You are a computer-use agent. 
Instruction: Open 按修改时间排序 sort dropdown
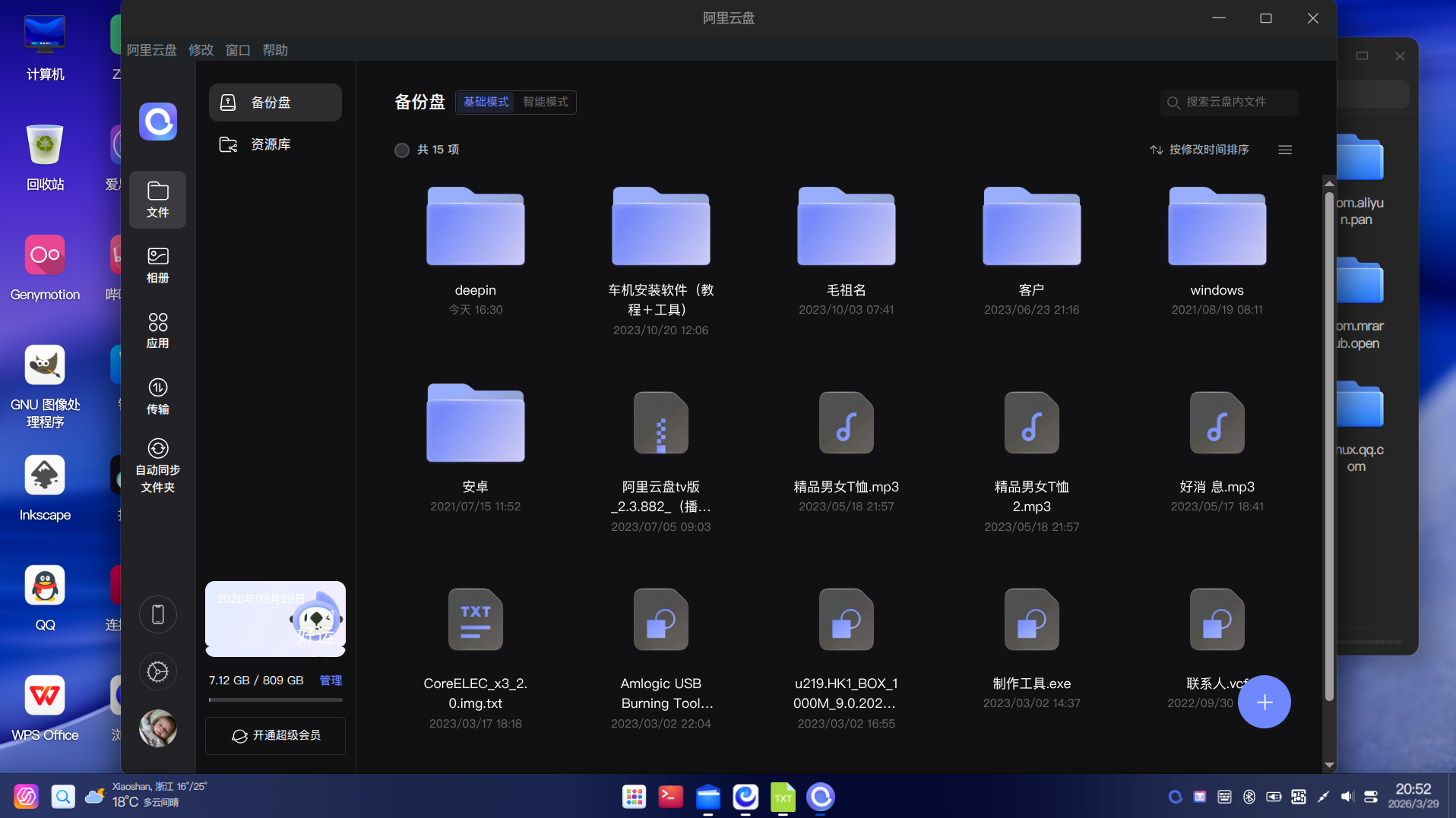(x=1200, y=150)
